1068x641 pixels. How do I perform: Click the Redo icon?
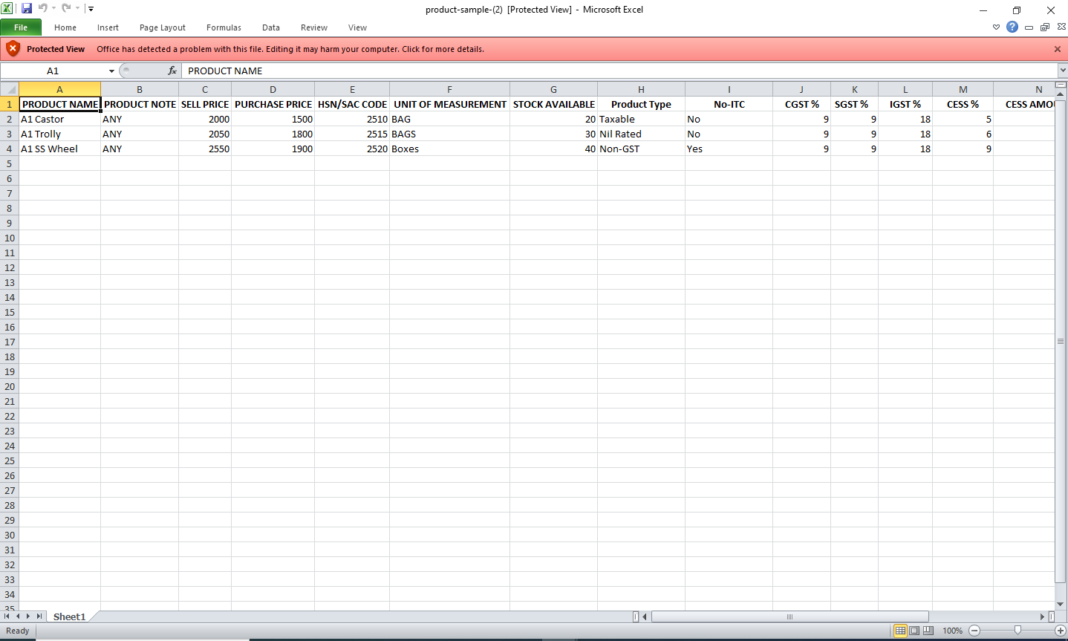coord(66,8)
